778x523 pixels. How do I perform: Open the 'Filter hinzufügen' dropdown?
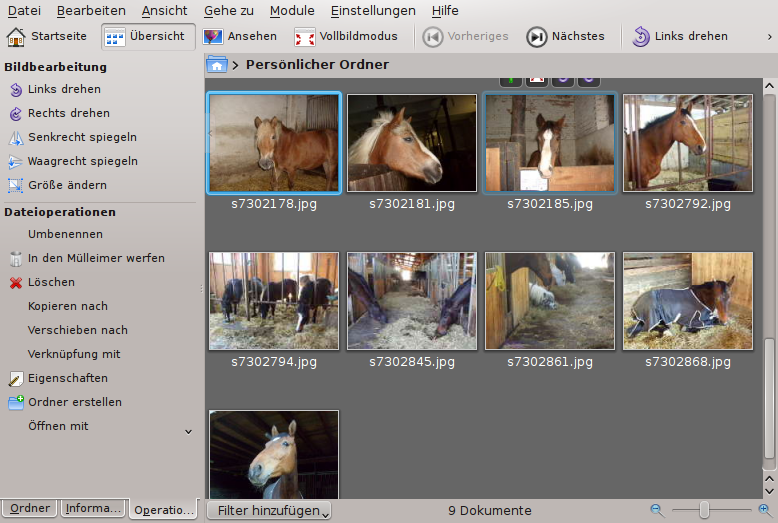point(269,510)
